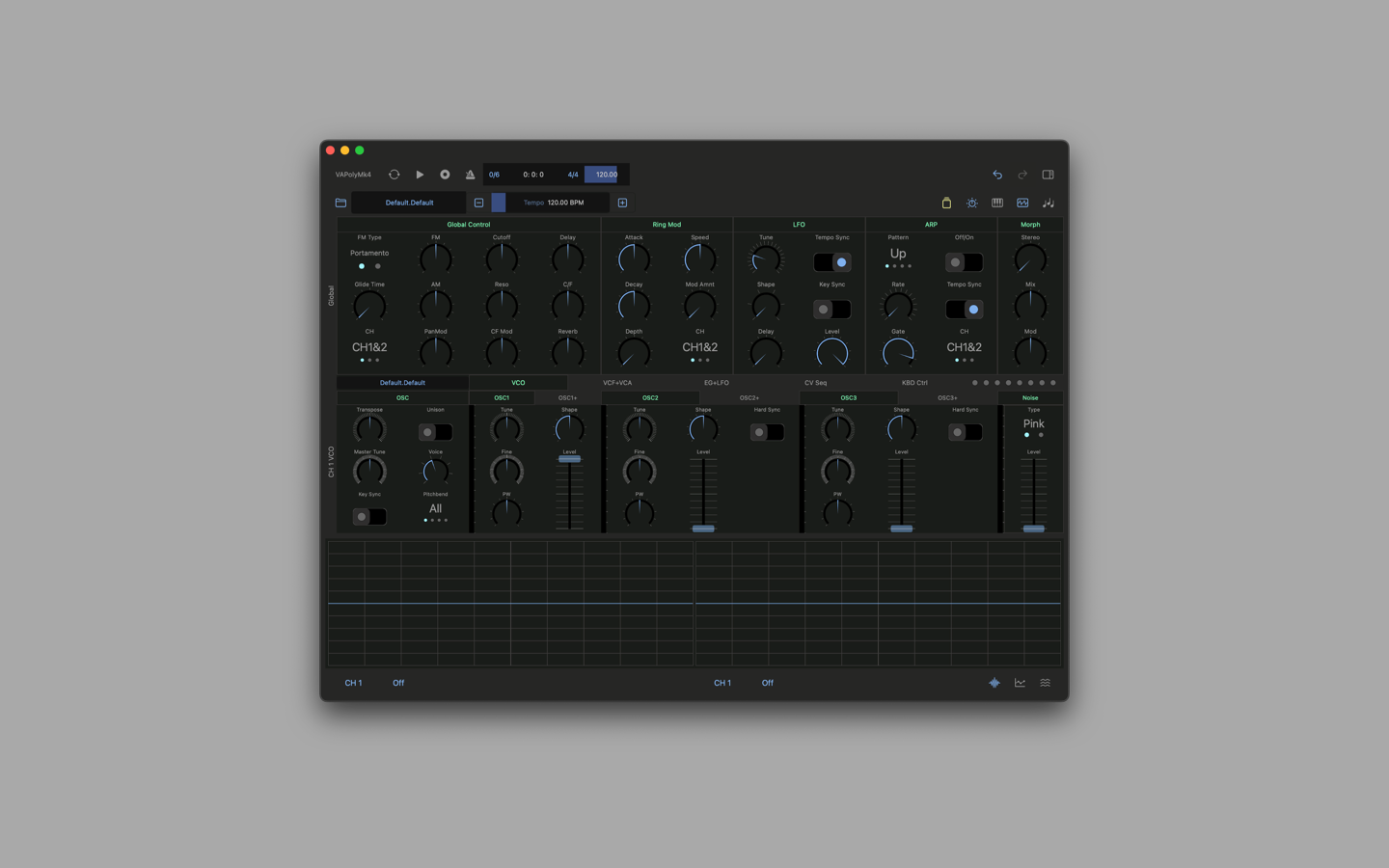Toggle the side panel icon at top right
Viewport: 1389px width, 868px height.
[x=1048, y=175]
